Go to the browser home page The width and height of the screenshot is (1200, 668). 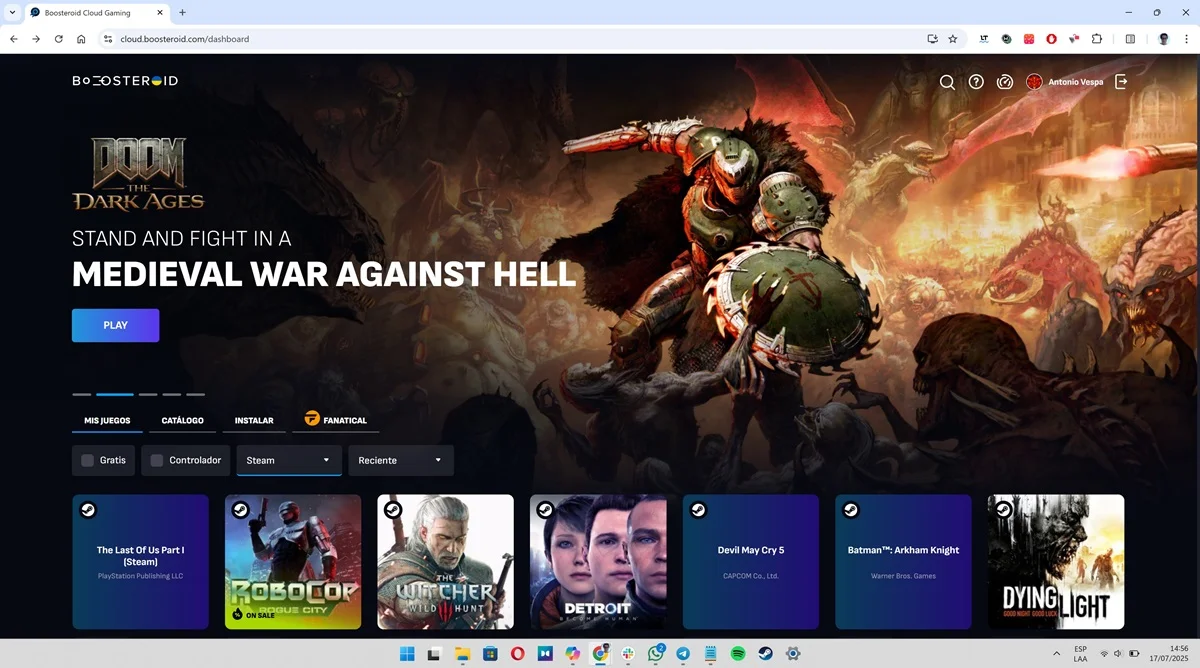point(81,39)
